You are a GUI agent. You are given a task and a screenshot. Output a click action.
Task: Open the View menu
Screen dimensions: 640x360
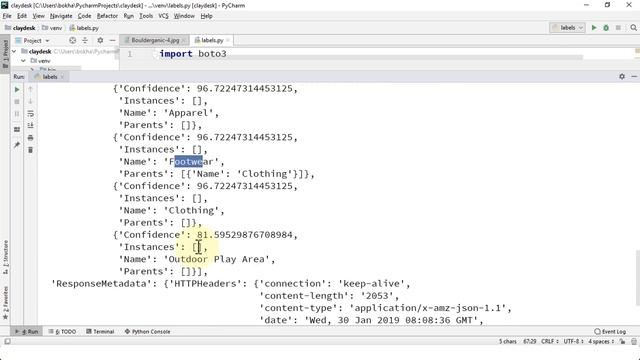tap(38, 16)
